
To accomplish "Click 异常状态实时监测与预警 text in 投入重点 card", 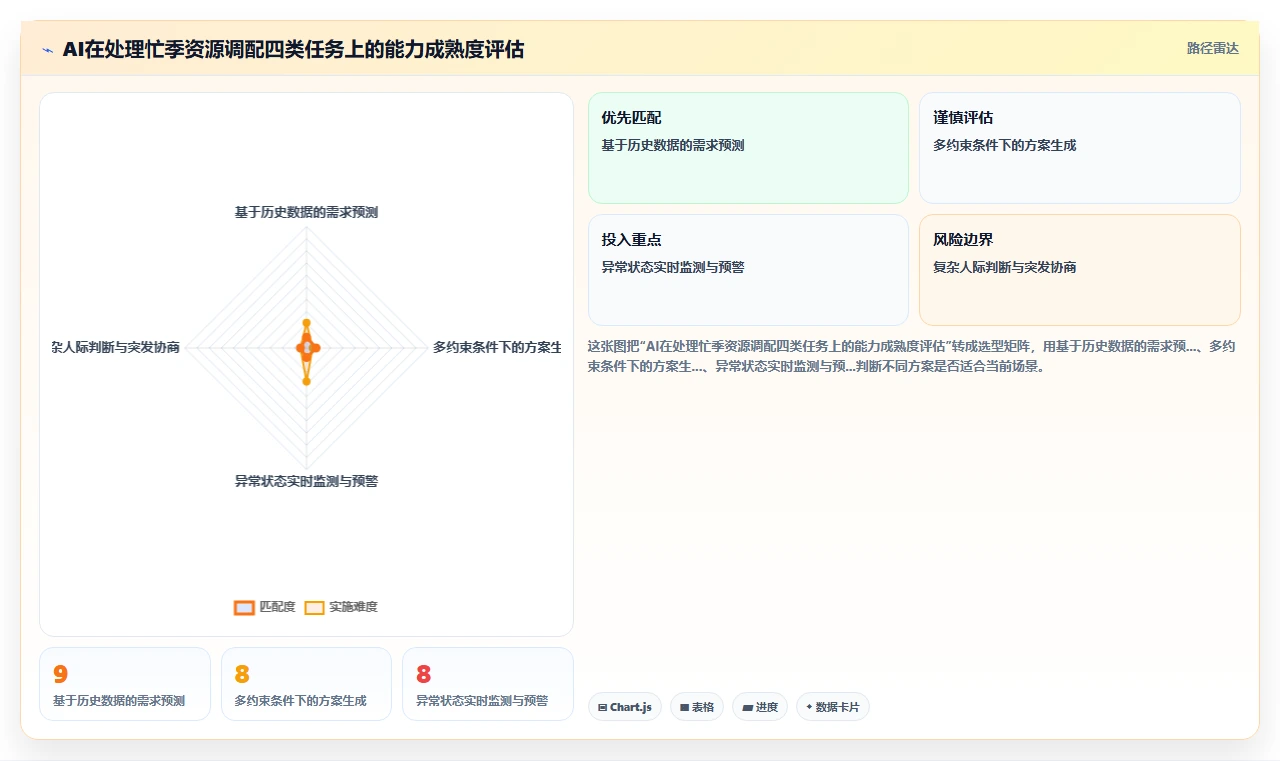I will (x=673, y=267).
